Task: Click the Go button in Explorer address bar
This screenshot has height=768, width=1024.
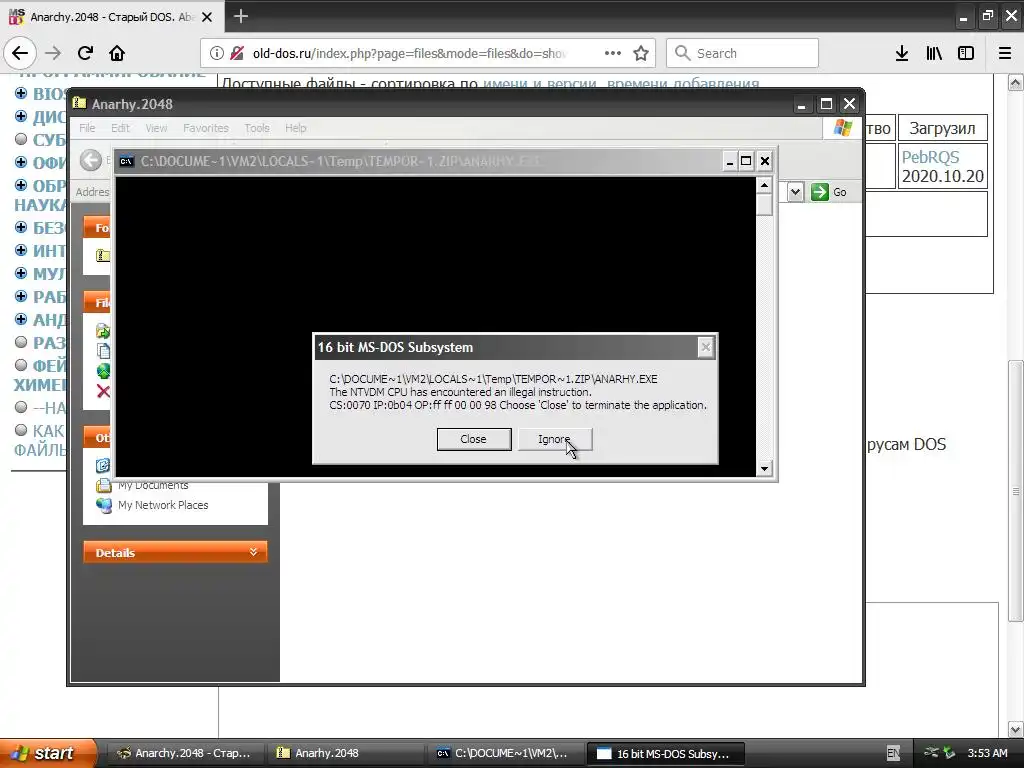Action: coord(828,192)
